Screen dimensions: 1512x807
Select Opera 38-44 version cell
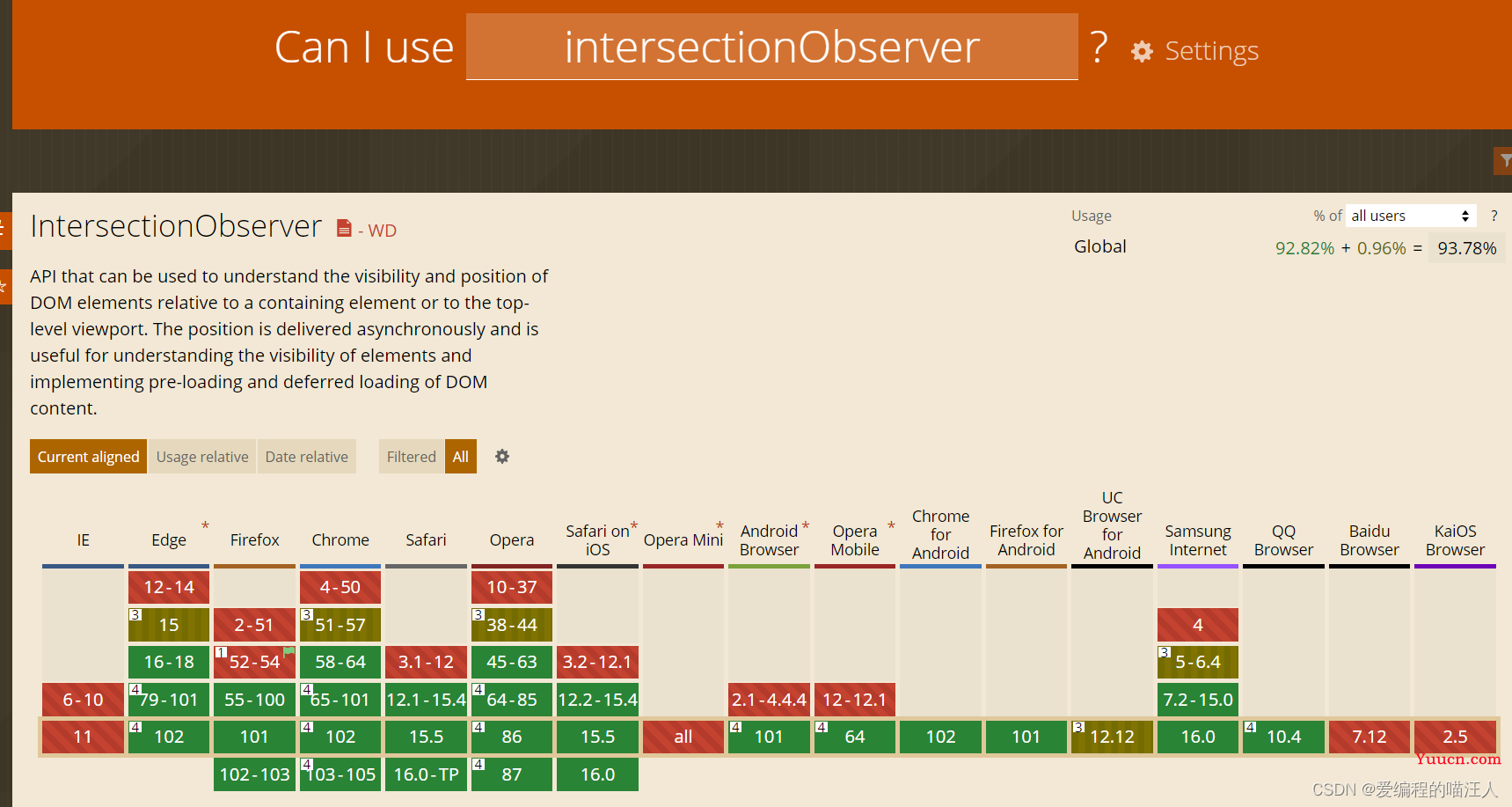click(x=512, y=625)
